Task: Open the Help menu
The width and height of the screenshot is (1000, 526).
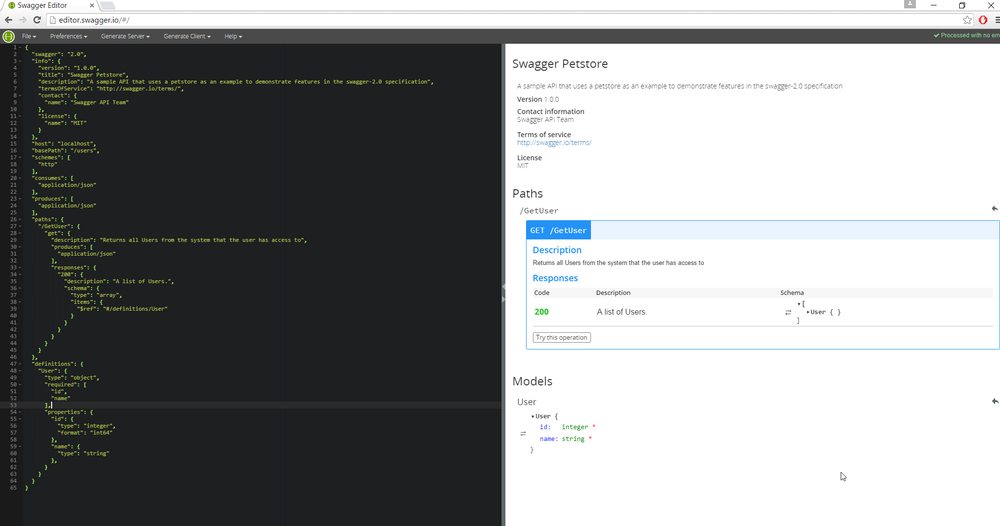Action: [233, 36]
